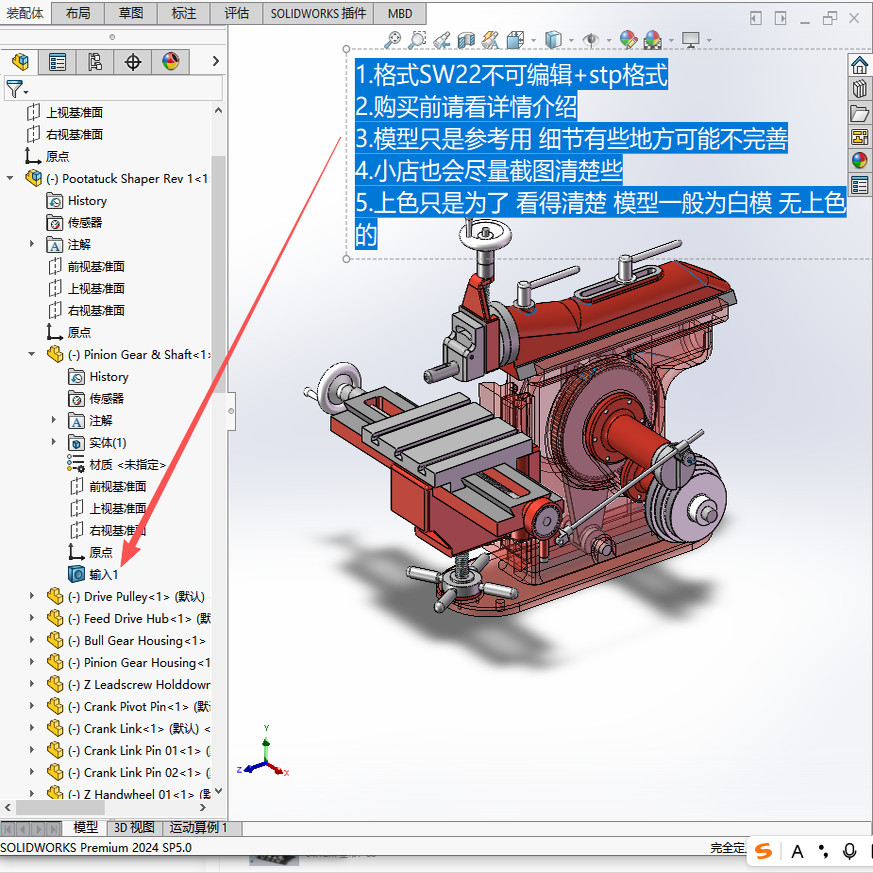Select the 模型 bottom tab
This screenshot has height=873, width=873.
85,827
